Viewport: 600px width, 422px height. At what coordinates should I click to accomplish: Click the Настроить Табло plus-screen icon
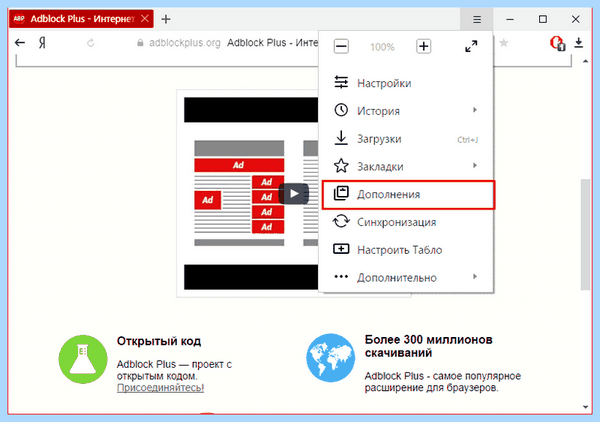[x=341, y=249]
